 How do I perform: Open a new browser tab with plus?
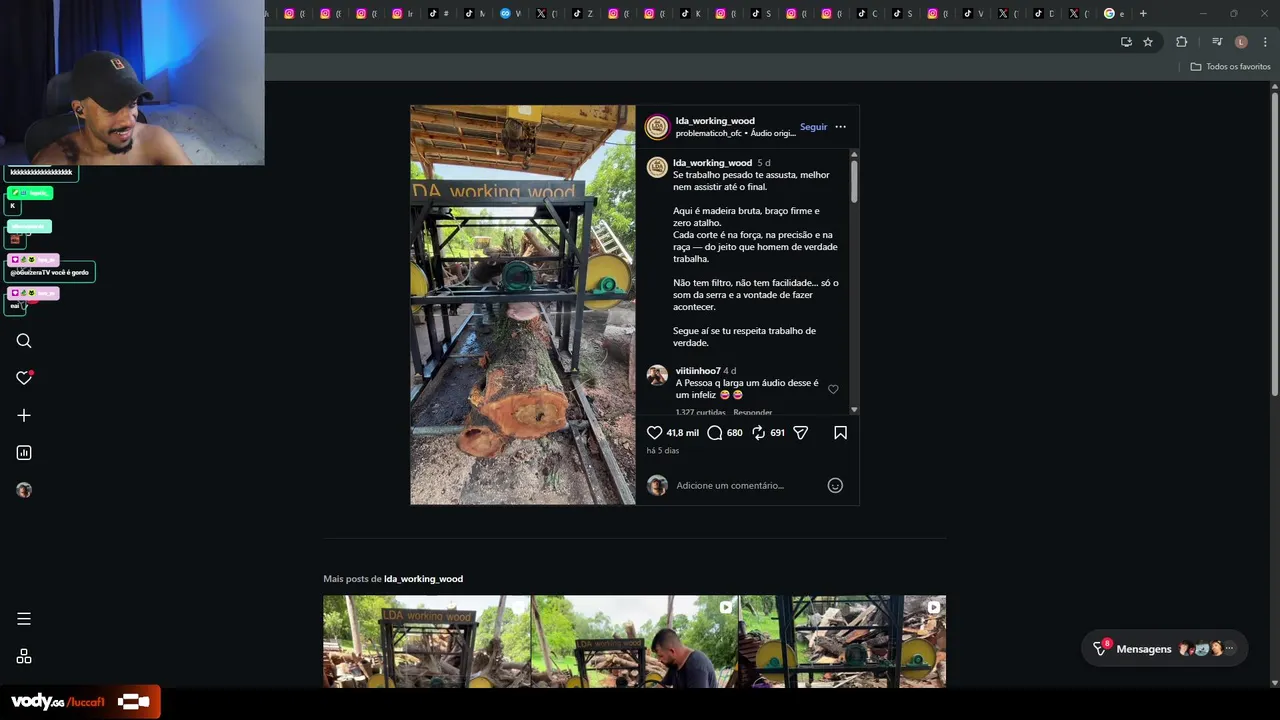[1143, 13]
